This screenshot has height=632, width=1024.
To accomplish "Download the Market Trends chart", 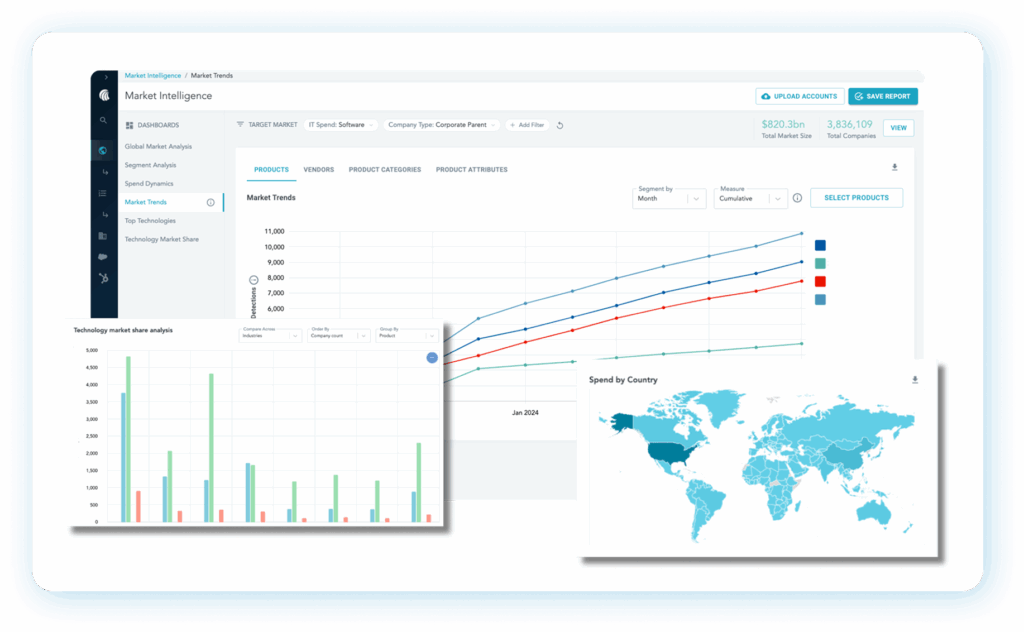I will pos(895,168).
